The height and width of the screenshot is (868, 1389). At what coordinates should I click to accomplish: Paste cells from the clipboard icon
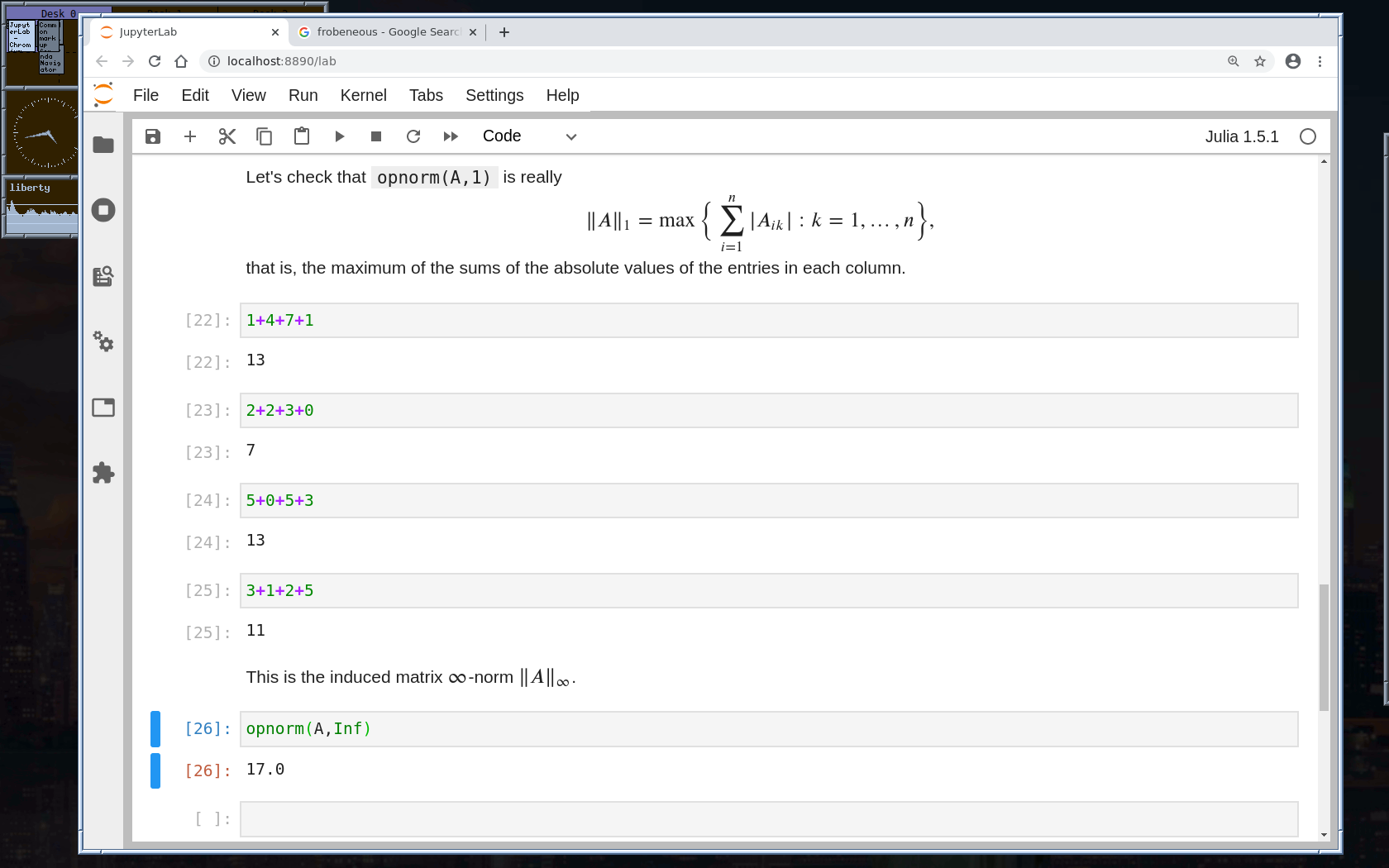click(x=302, y=136)
